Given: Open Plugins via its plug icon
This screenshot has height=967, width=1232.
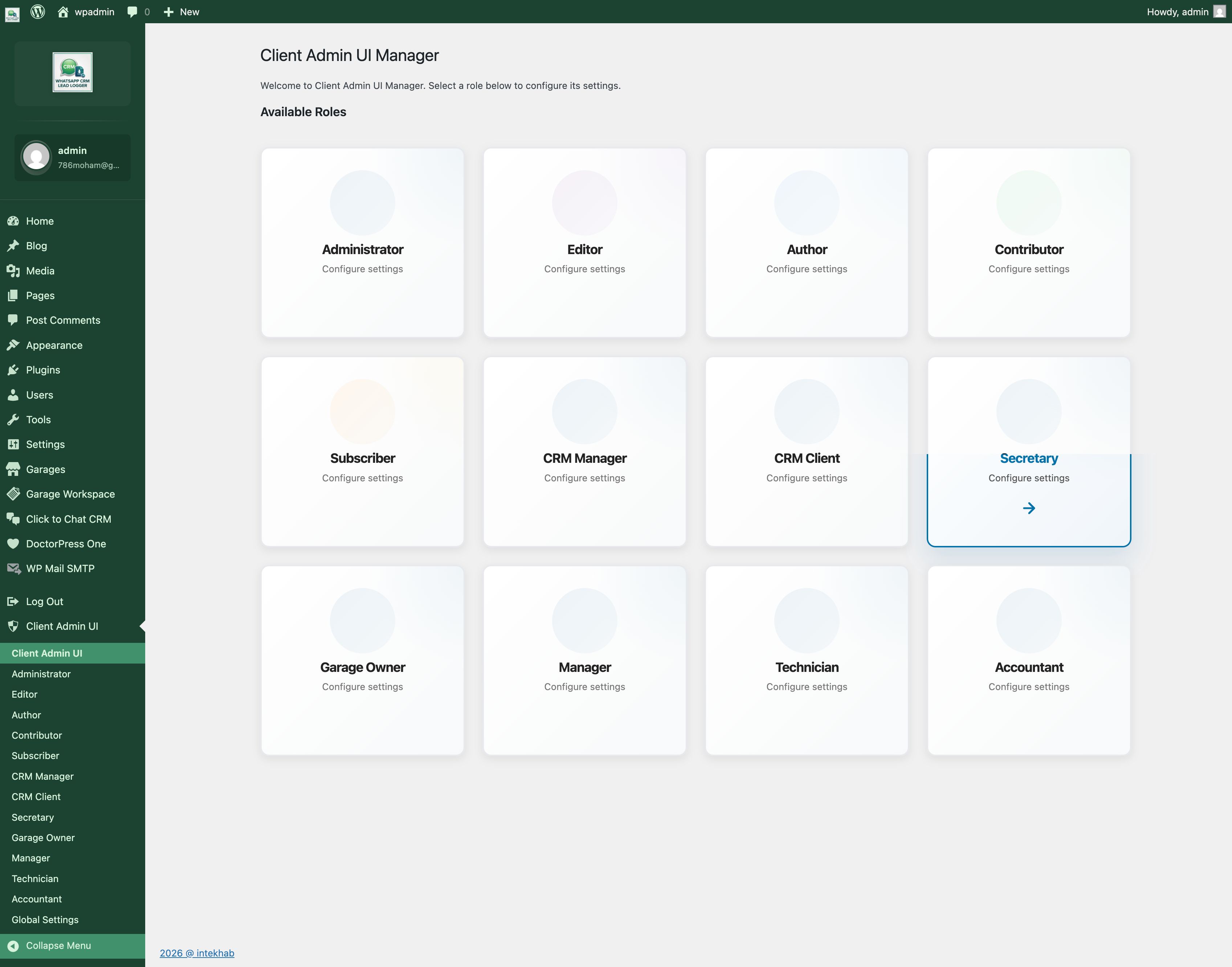Looking at the screenshot, I should [x=13, y=370].
